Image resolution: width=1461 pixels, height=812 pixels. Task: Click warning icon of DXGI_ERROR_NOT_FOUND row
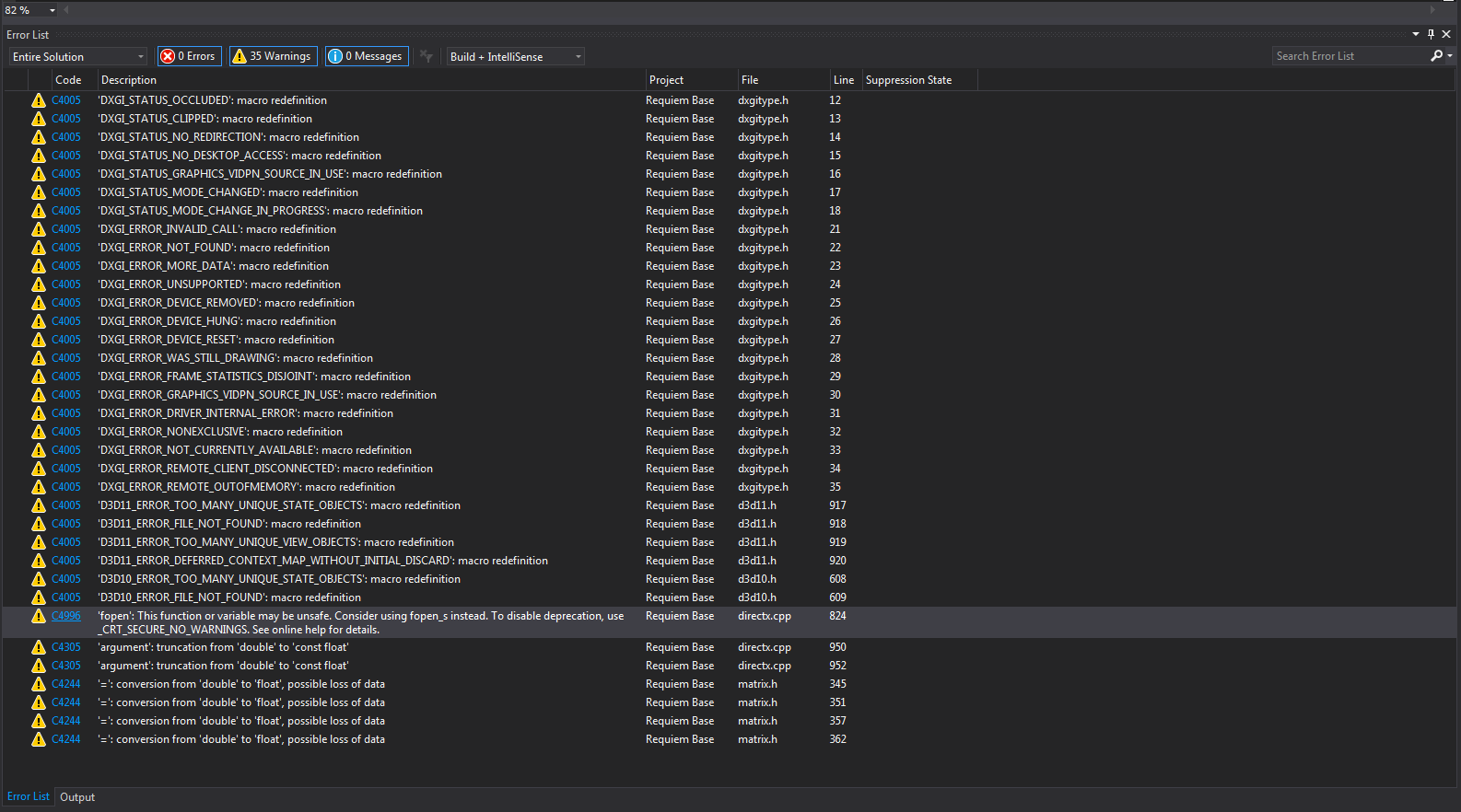tap(39, 248)
